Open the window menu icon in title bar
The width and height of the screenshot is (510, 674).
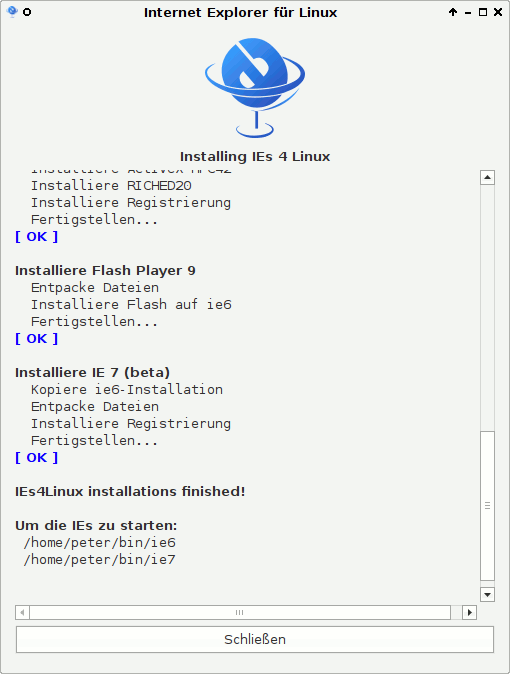click(x=12, y=12)
